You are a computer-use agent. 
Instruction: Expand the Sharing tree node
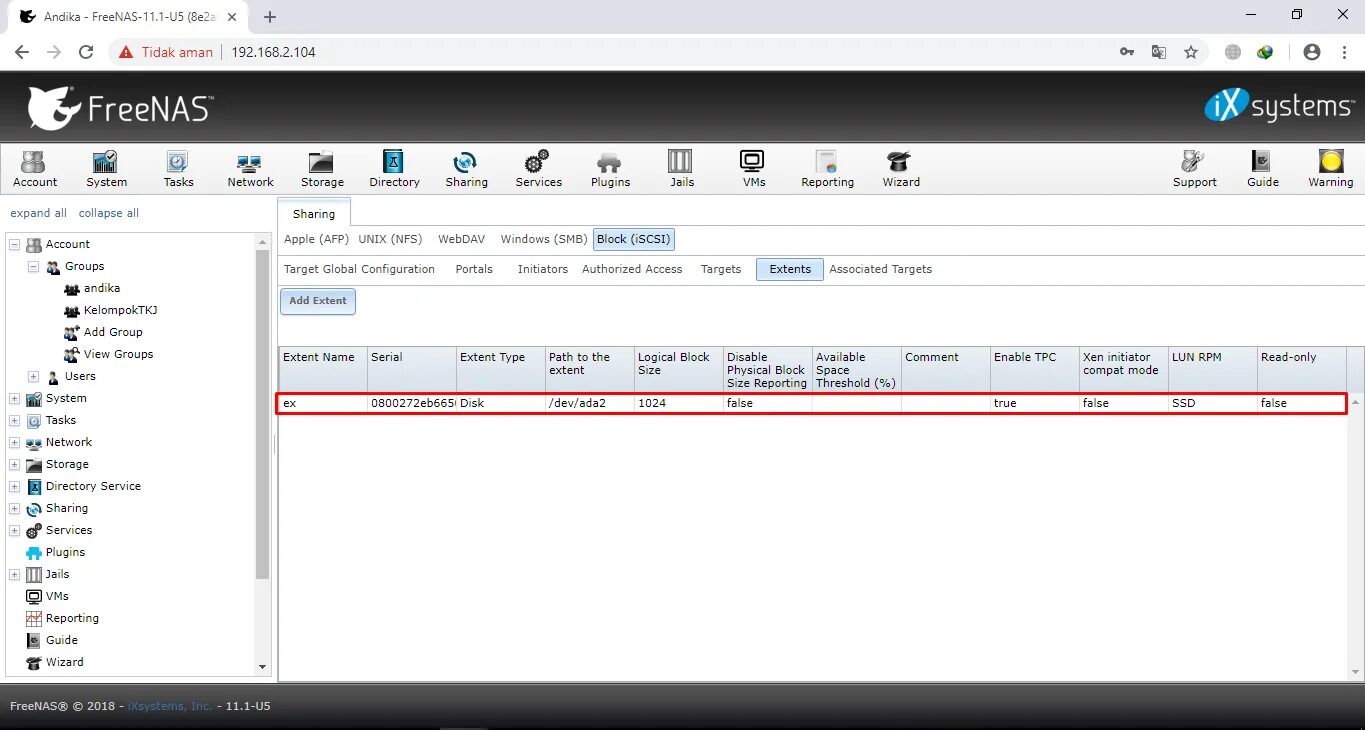15,508
